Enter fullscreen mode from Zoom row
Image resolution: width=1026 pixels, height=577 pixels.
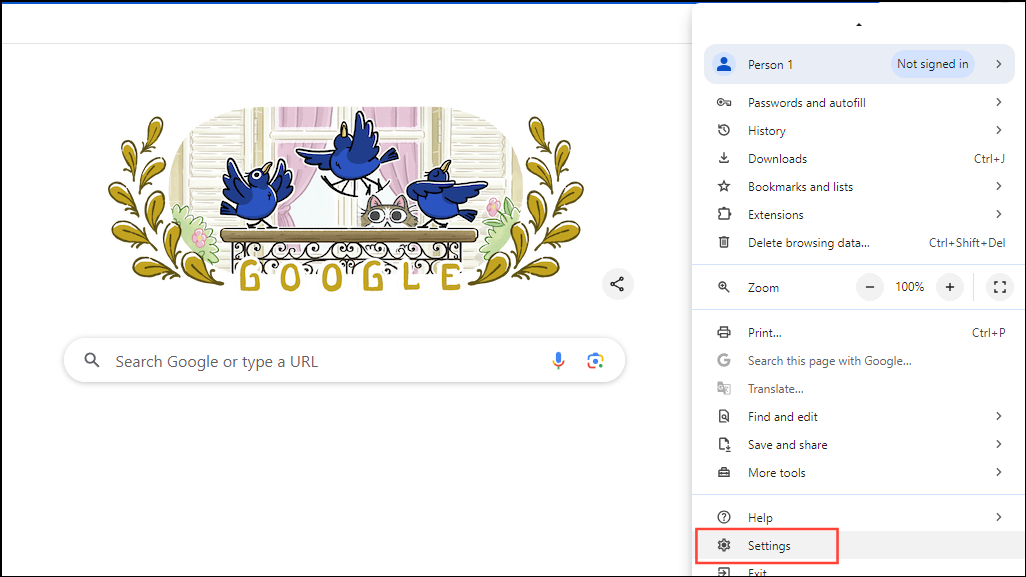tap(998, 287)
